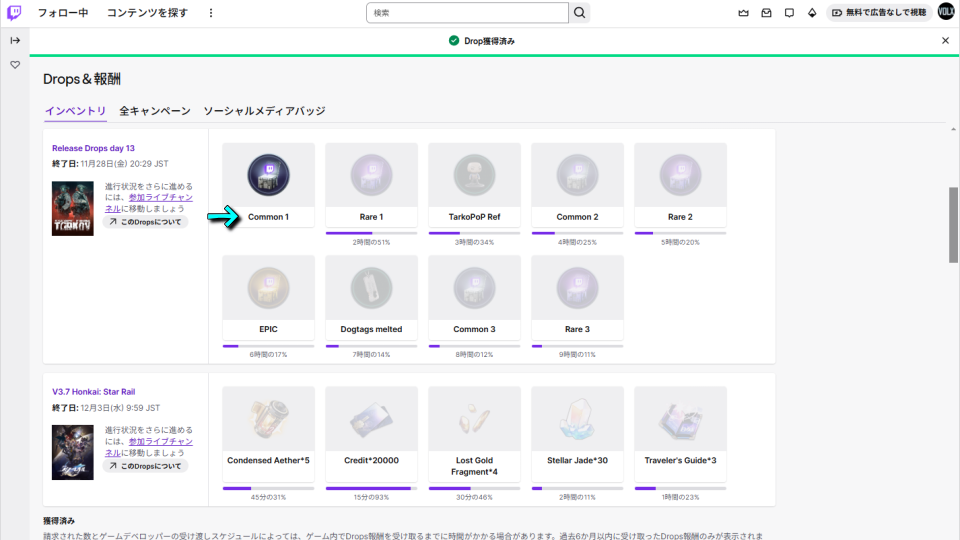Open the Bits purchase icon
The height and width of the screenshot is (540, 960).
[x=812, y=13]
